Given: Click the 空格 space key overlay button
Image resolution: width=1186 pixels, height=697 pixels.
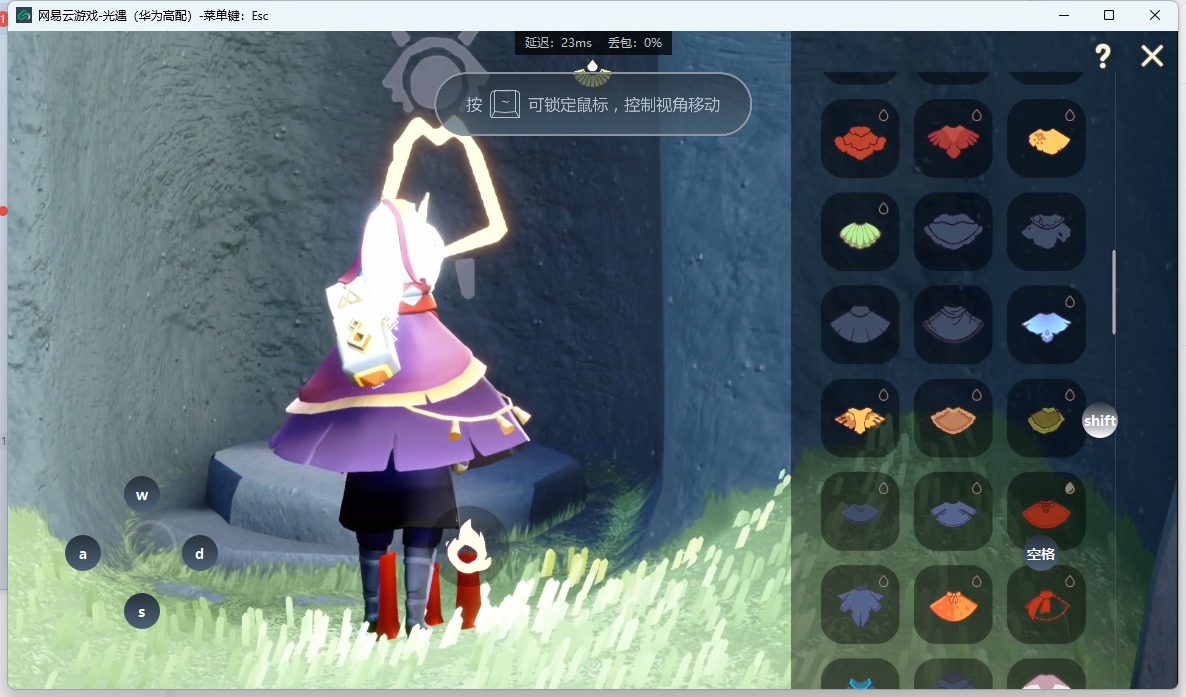Looking at the screenshot, I should (x=1041, y=554).
